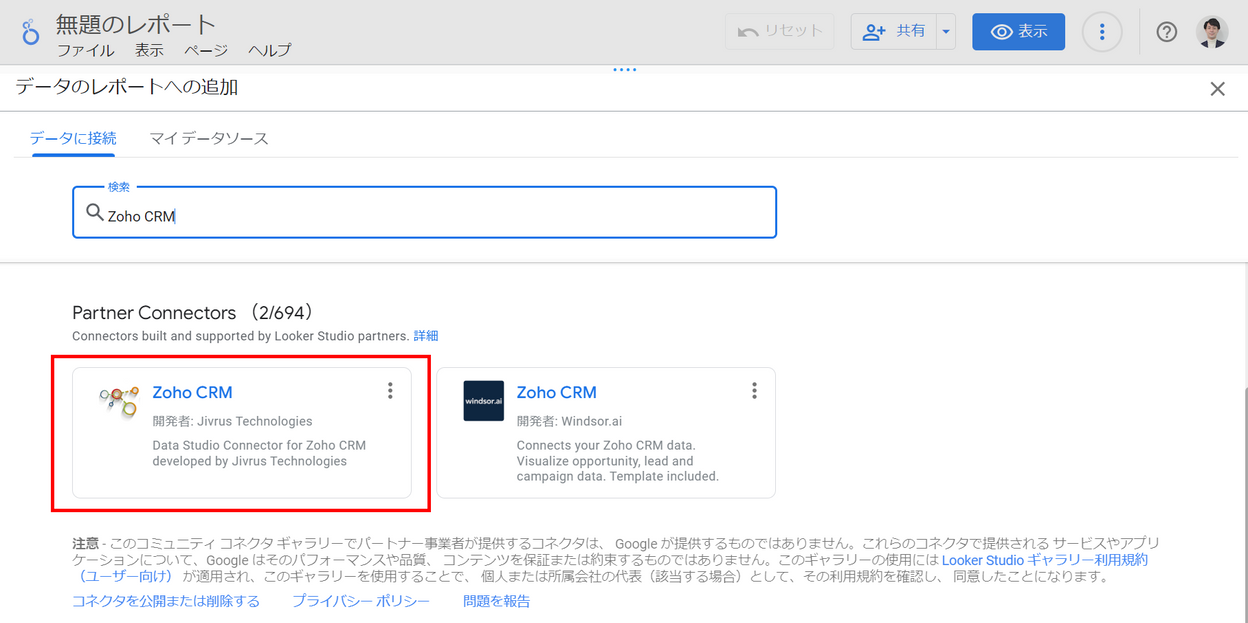Switch to the マイデータソース tab
Screen dimensions: 1248x623
pos(209,138)
